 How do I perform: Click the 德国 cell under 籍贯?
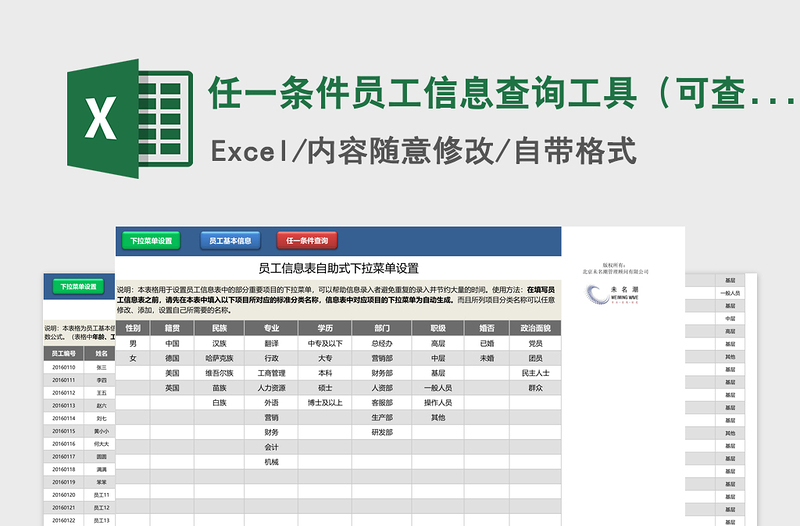point(172,358)
